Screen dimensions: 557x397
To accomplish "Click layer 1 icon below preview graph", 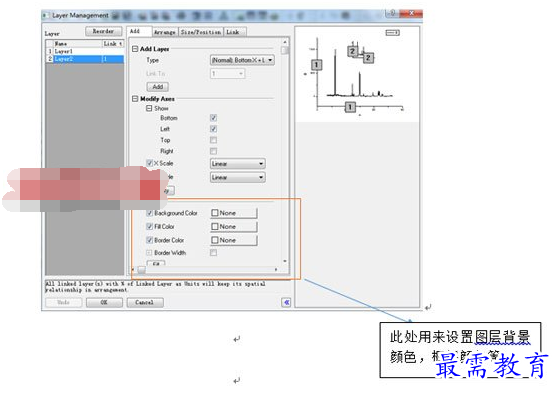I will coord(350,107).
